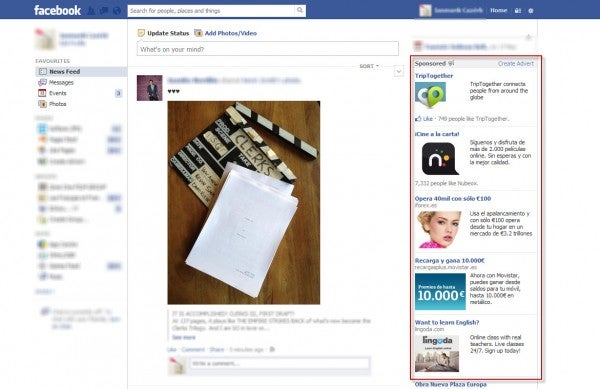Screen dimensions: 600x389
Task: Click Create Advert link
Action: pyautogui.click(x=515, y=63)
